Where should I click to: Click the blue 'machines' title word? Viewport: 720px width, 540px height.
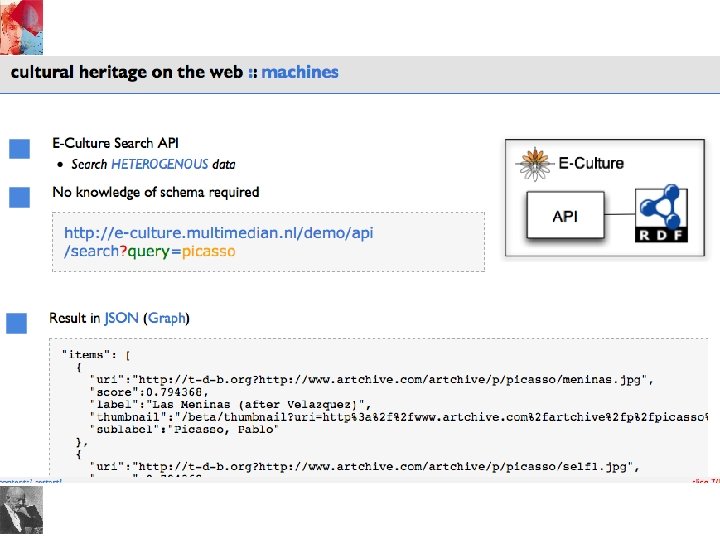pyautogui.click(x=300, y=72)
